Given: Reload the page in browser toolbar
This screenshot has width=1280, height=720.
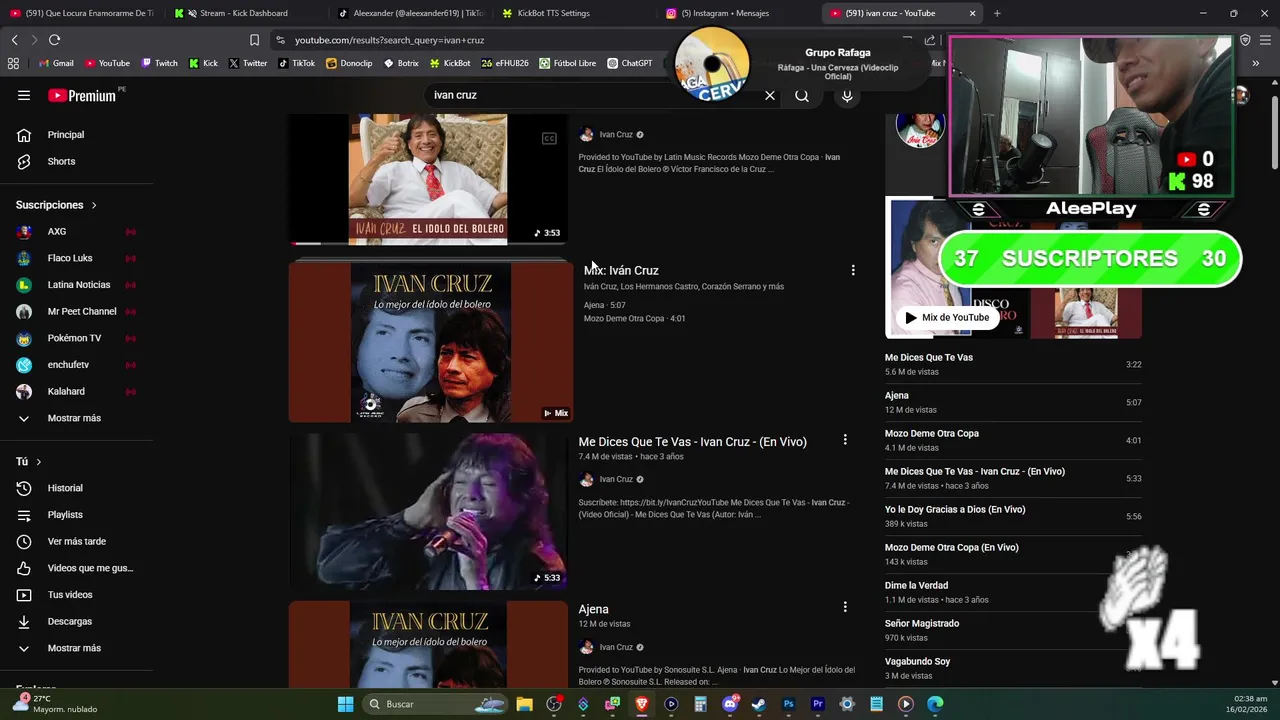Looking at the screenshot, I should click(54, 40).
